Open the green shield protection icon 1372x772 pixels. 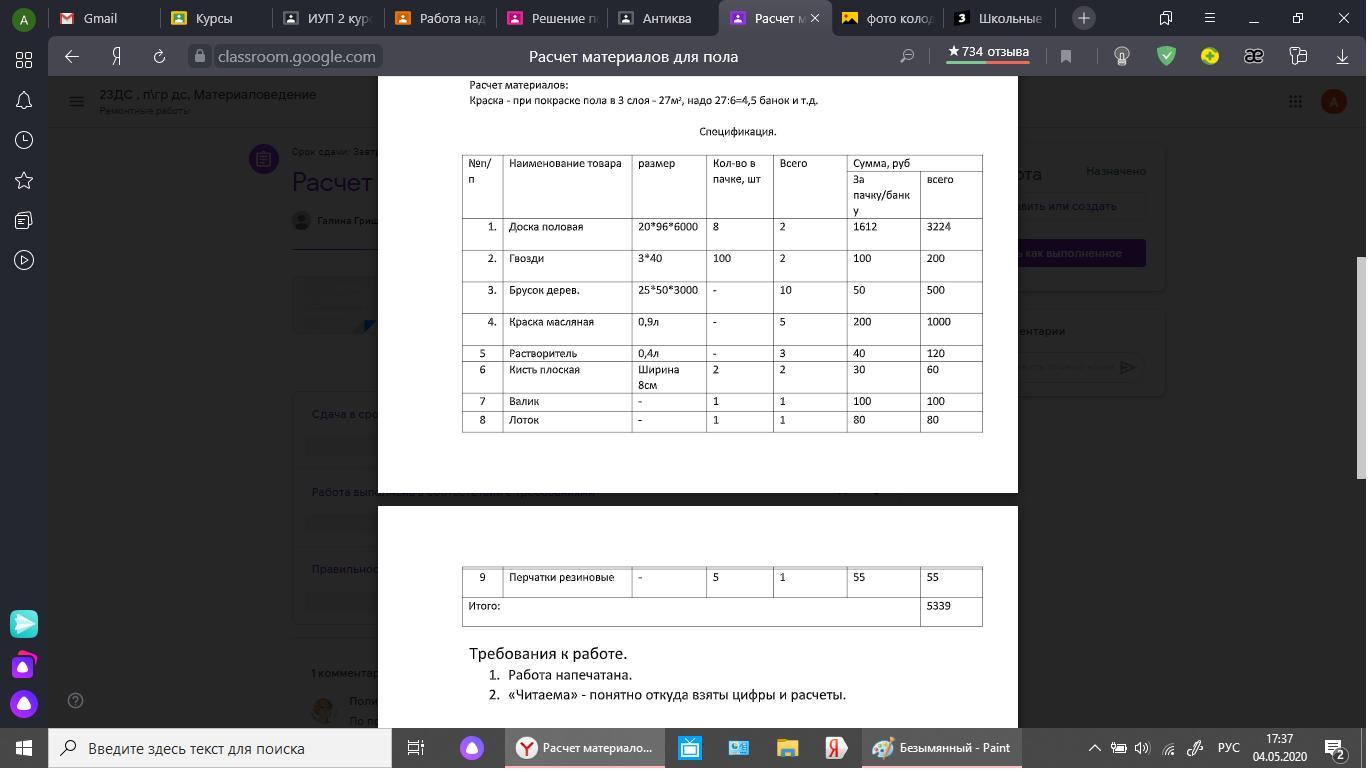(x=1166, y=56)
